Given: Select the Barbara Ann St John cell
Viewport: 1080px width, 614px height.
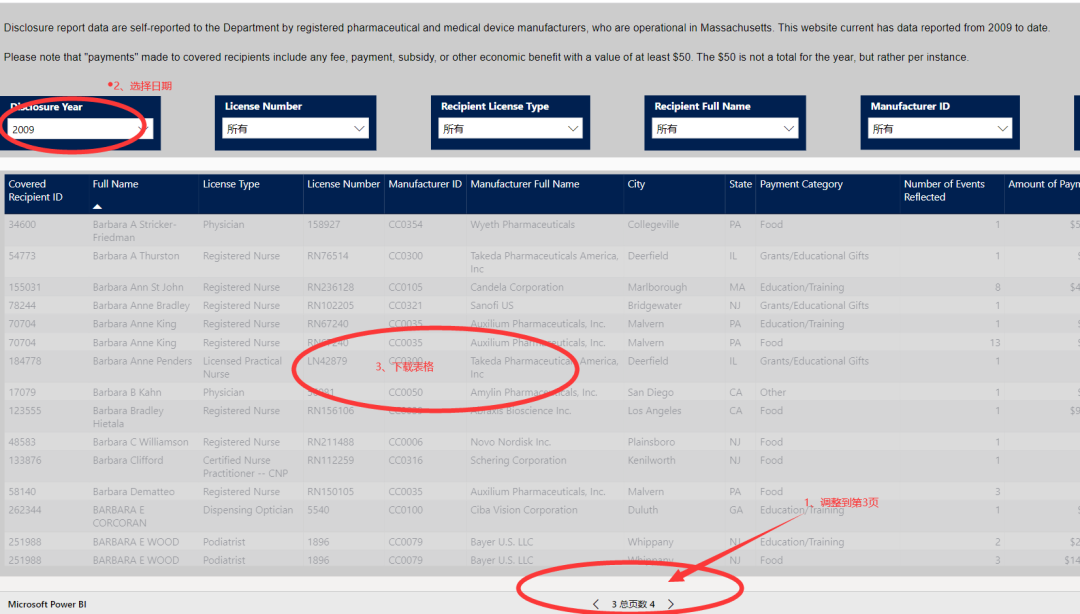Looking at the screenshot, I should click(x=138, y=287).
